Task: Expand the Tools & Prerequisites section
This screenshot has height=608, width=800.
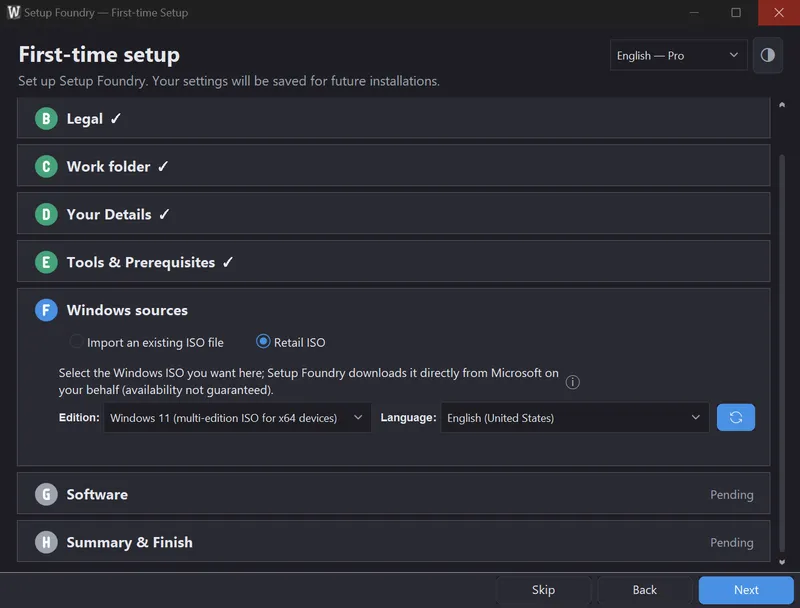Action: click(x=393, y=262)
